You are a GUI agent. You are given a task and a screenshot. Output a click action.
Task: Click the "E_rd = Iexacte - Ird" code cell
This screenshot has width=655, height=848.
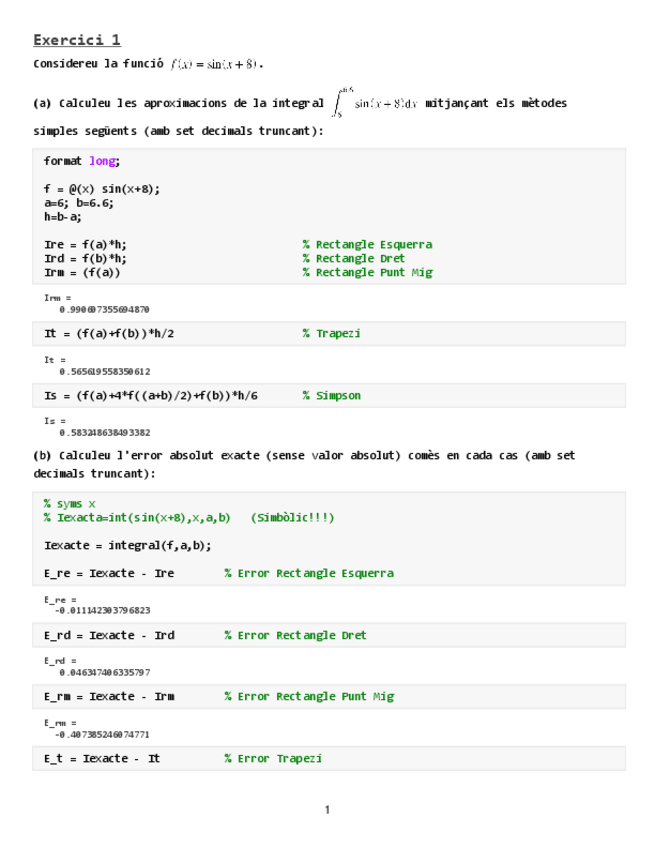pyautogui.click(x=109, y=635)
